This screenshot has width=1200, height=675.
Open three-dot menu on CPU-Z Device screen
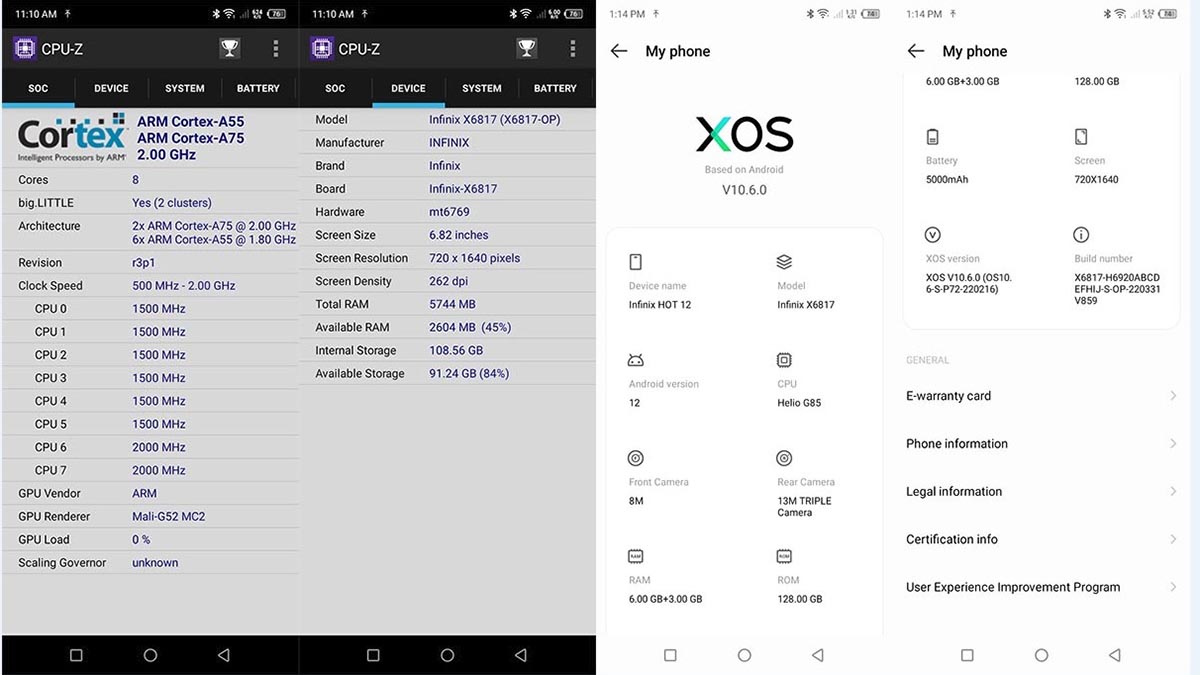tap(573, 49)
